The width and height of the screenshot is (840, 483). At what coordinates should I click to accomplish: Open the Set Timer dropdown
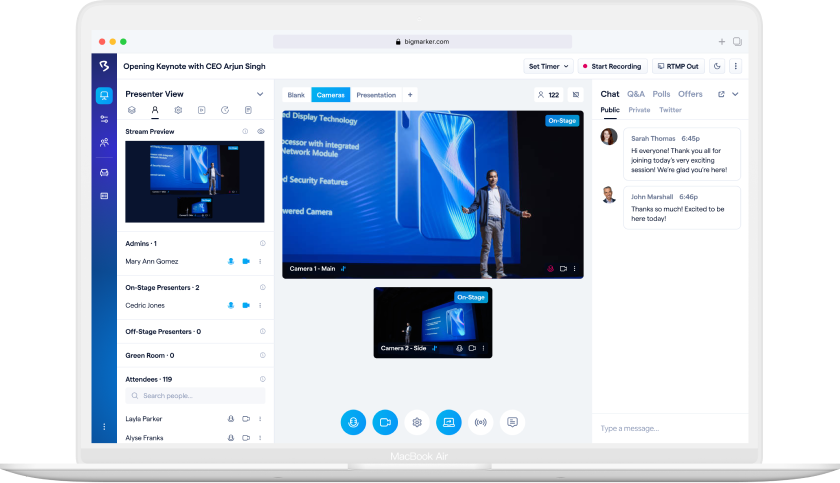point(549,66)
